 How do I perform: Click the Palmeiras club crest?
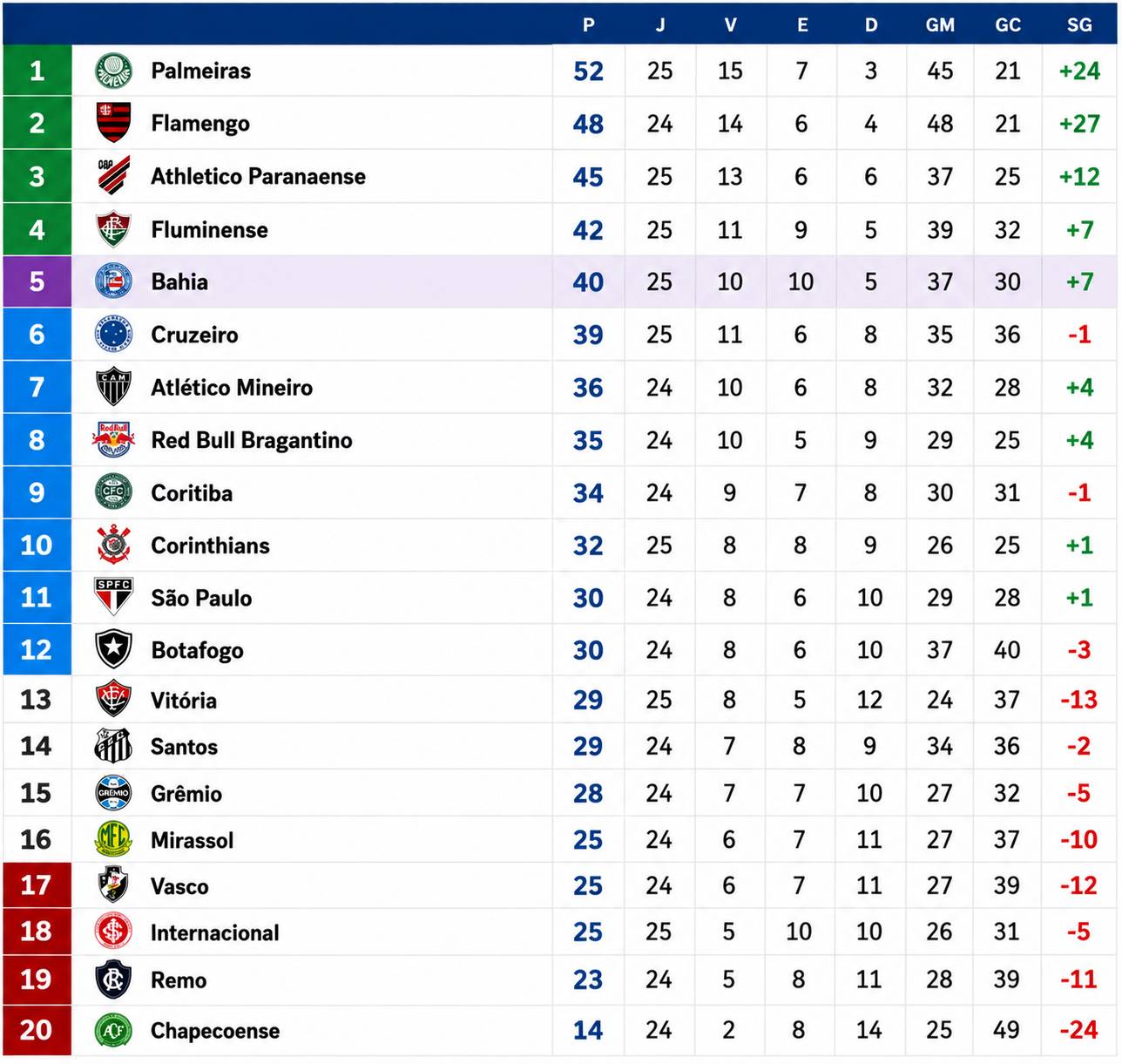tap(113, 71)
